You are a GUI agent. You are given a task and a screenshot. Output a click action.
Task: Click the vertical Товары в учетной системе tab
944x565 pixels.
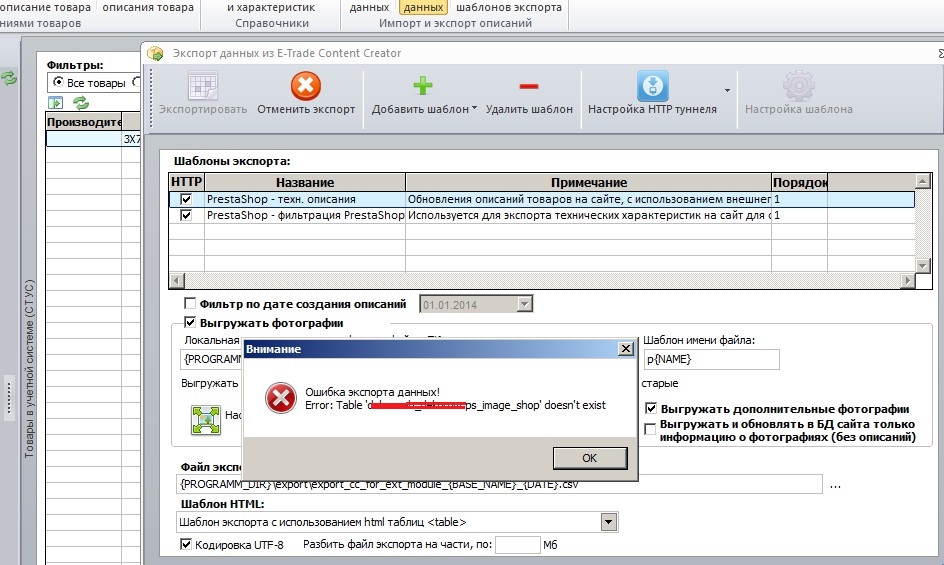(x=29, y=369)
